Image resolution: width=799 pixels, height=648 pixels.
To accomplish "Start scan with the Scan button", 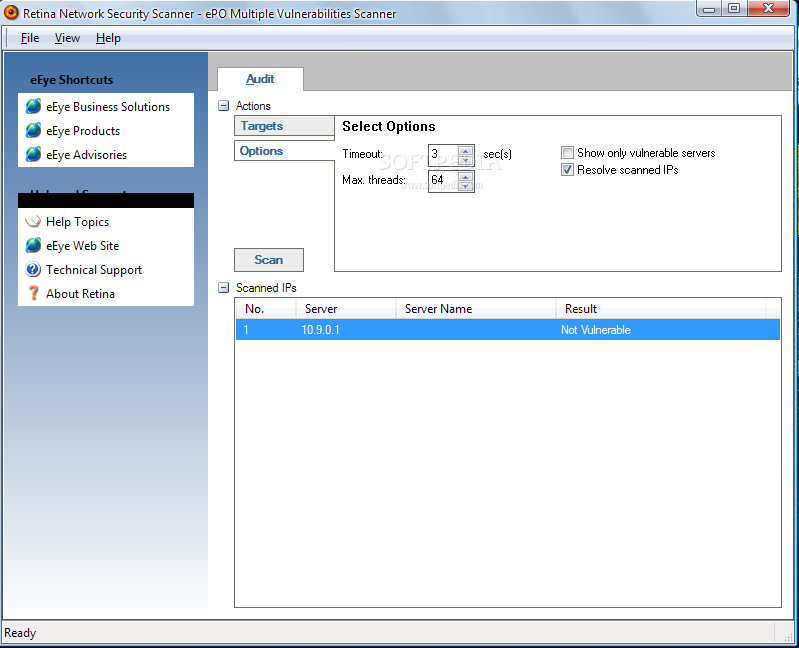I will point(269,260).
